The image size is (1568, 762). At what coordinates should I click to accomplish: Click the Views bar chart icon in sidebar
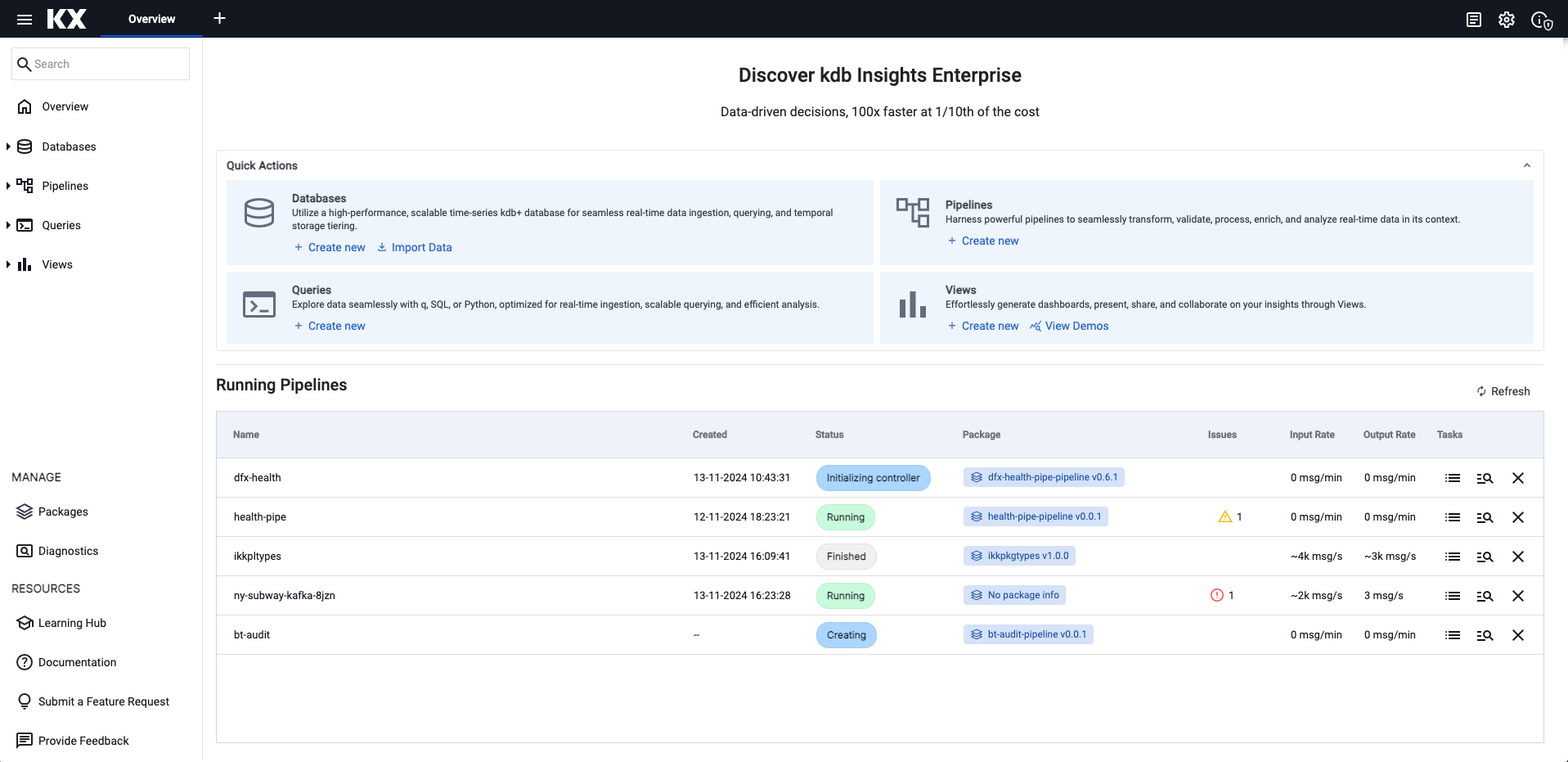coord(25,264)
